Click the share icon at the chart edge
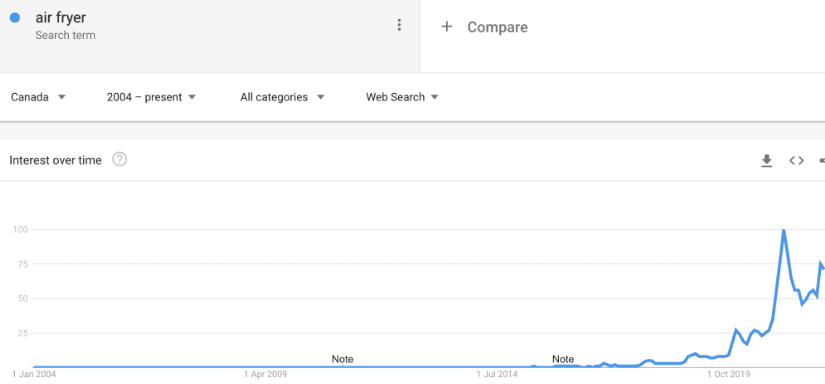The width and height of the screenshot is (825, 384). [822, 160]
